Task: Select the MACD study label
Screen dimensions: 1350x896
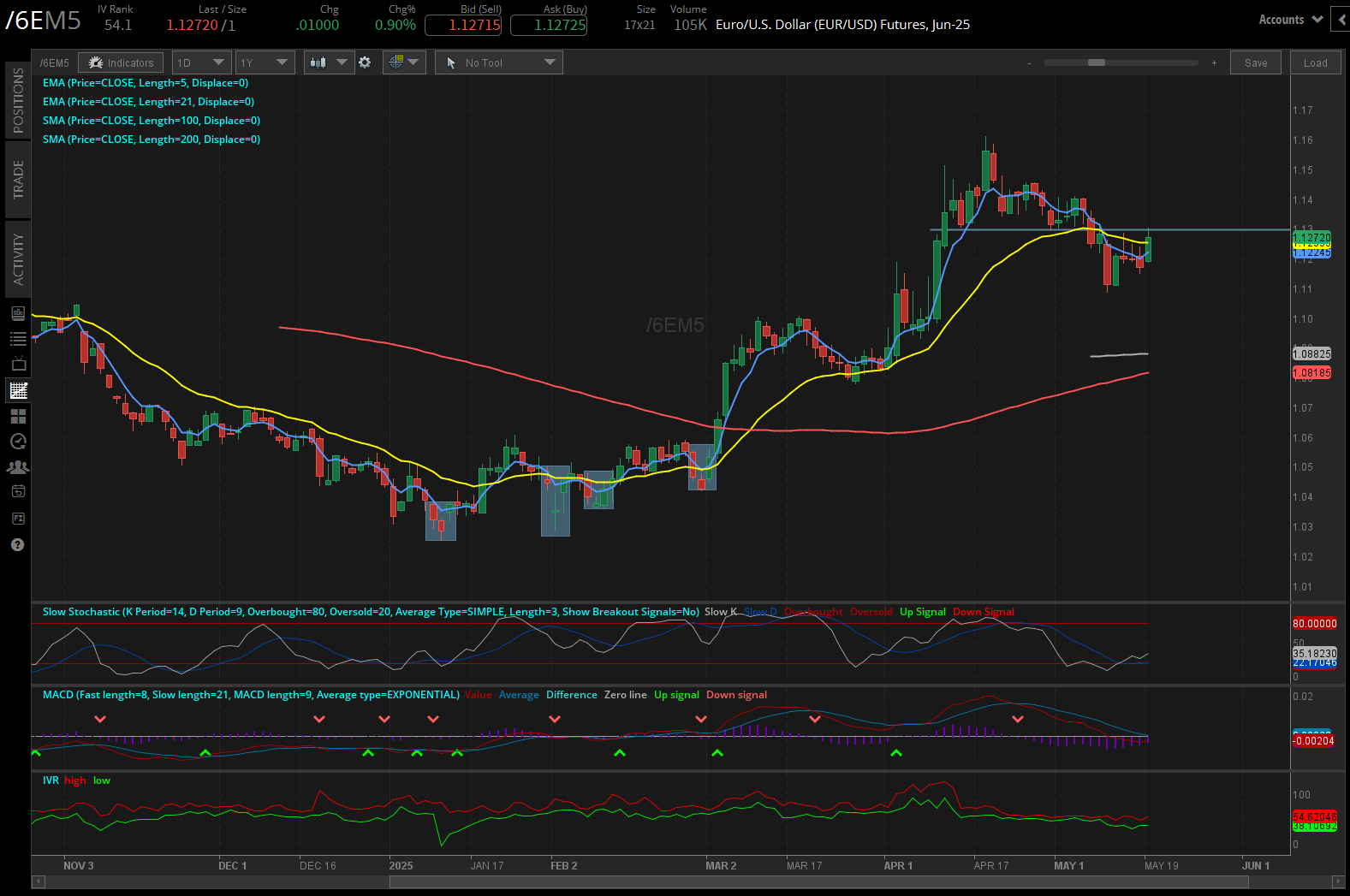Action: (251, 695)
